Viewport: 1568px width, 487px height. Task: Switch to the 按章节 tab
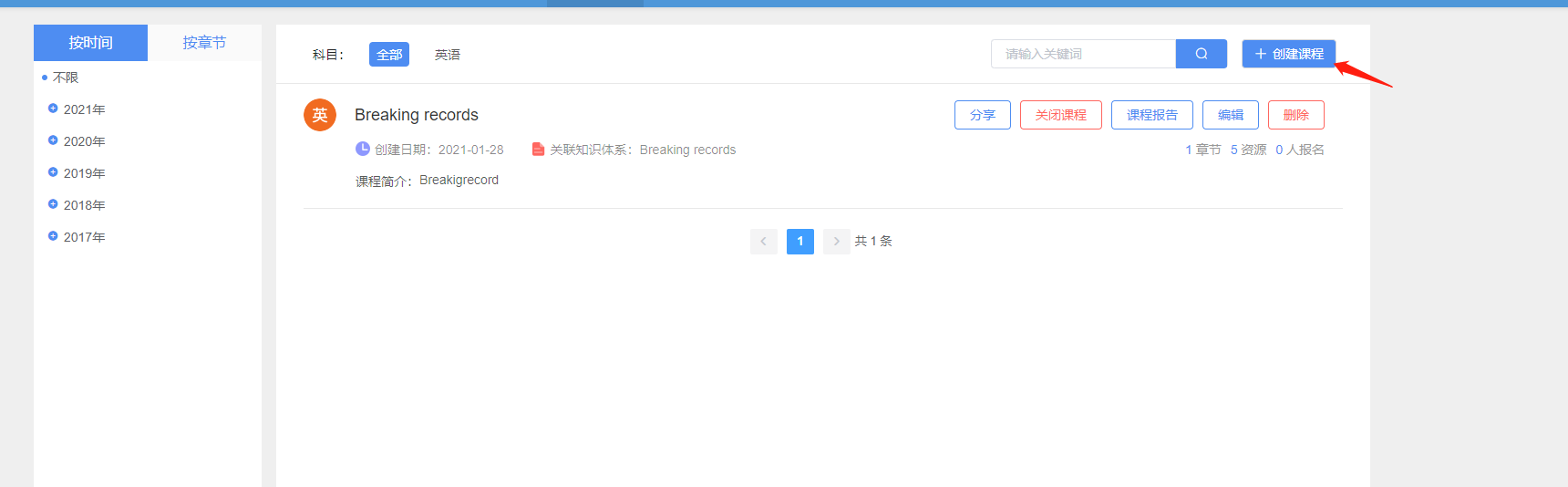pos(204,43)
